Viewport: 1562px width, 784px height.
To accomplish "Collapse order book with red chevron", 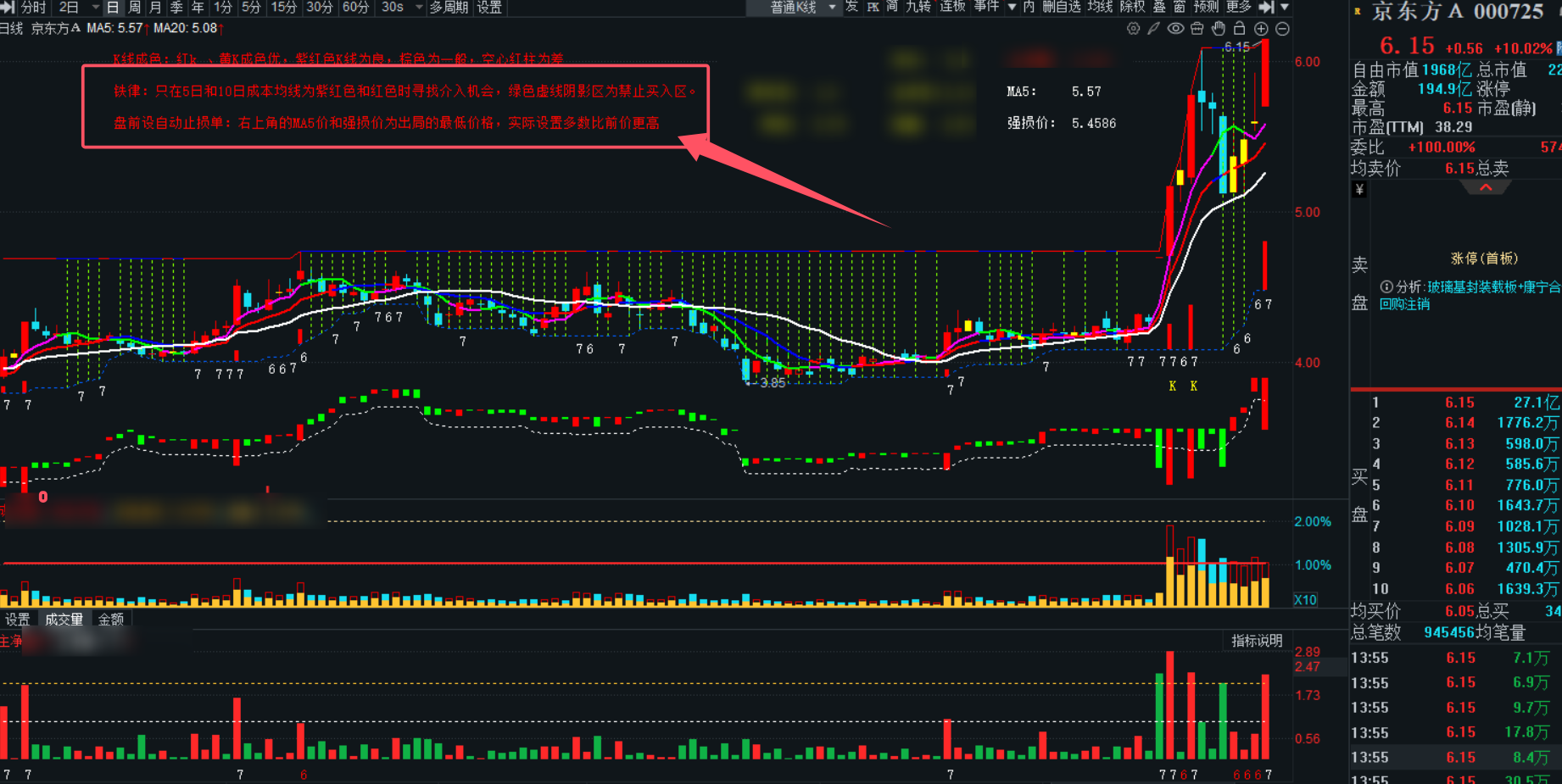I will (x=1486, y=187).
